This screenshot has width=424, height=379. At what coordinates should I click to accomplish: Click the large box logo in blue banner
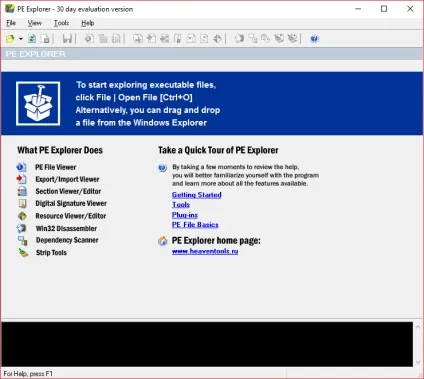click(38, 103)
